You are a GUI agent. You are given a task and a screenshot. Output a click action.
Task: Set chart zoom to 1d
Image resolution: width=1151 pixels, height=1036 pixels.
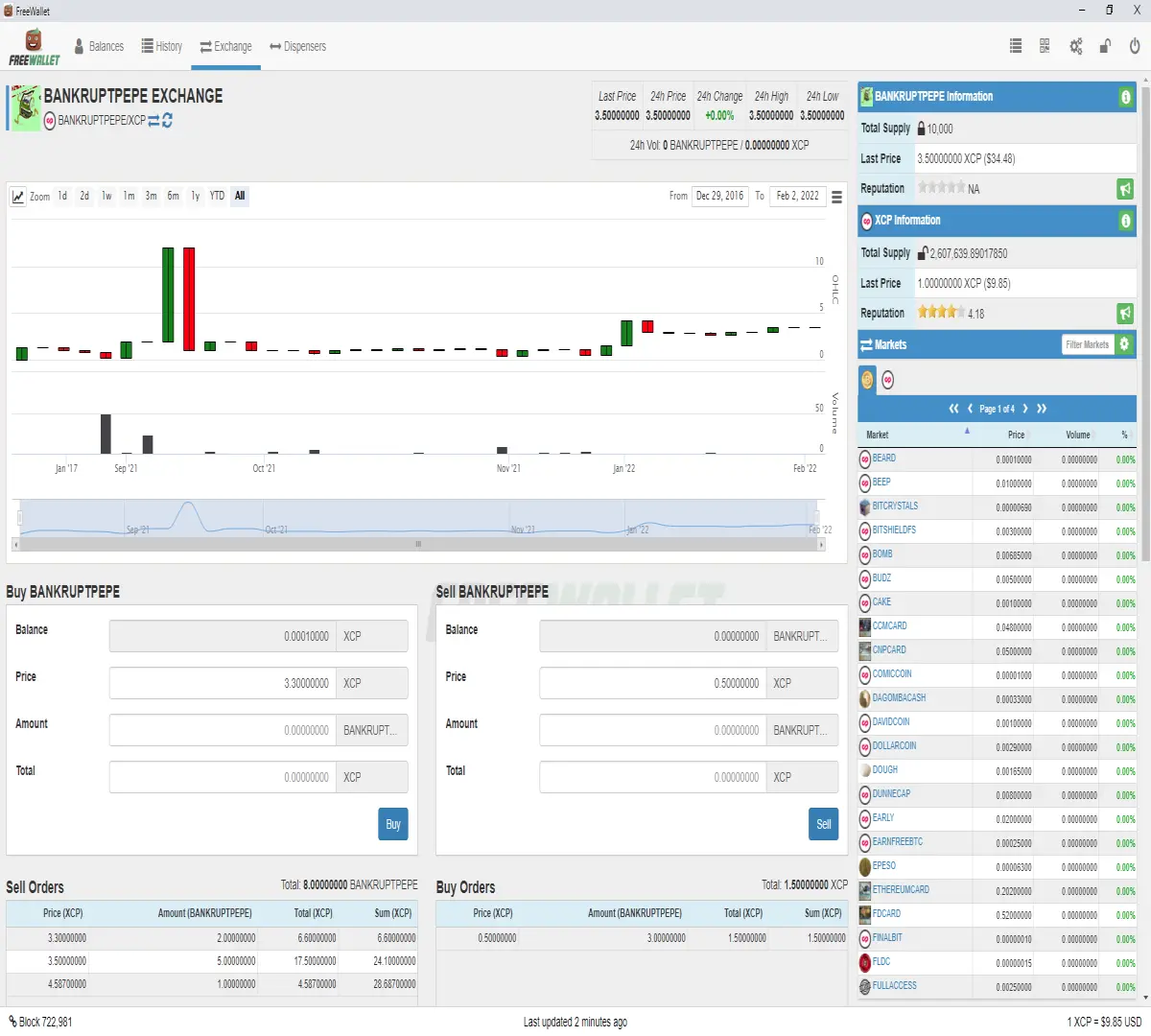click(x=62, y=196)
